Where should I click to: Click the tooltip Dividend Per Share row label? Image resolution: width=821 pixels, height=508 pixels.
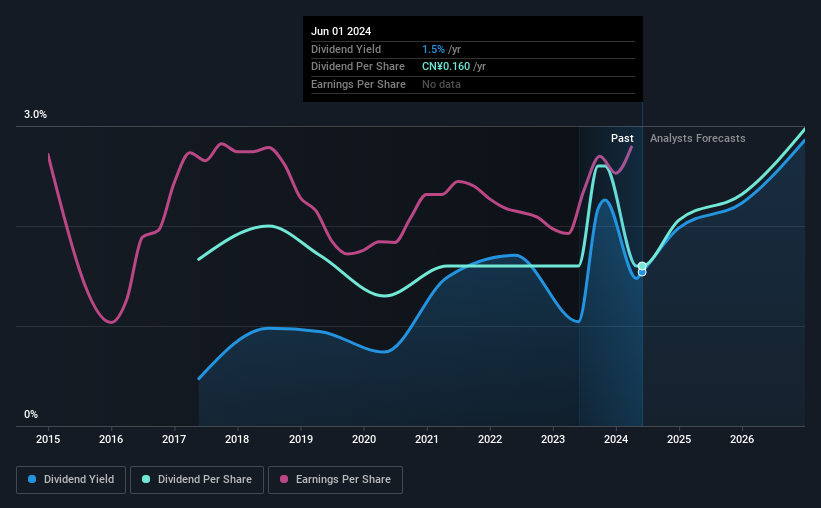coord(358,67)
